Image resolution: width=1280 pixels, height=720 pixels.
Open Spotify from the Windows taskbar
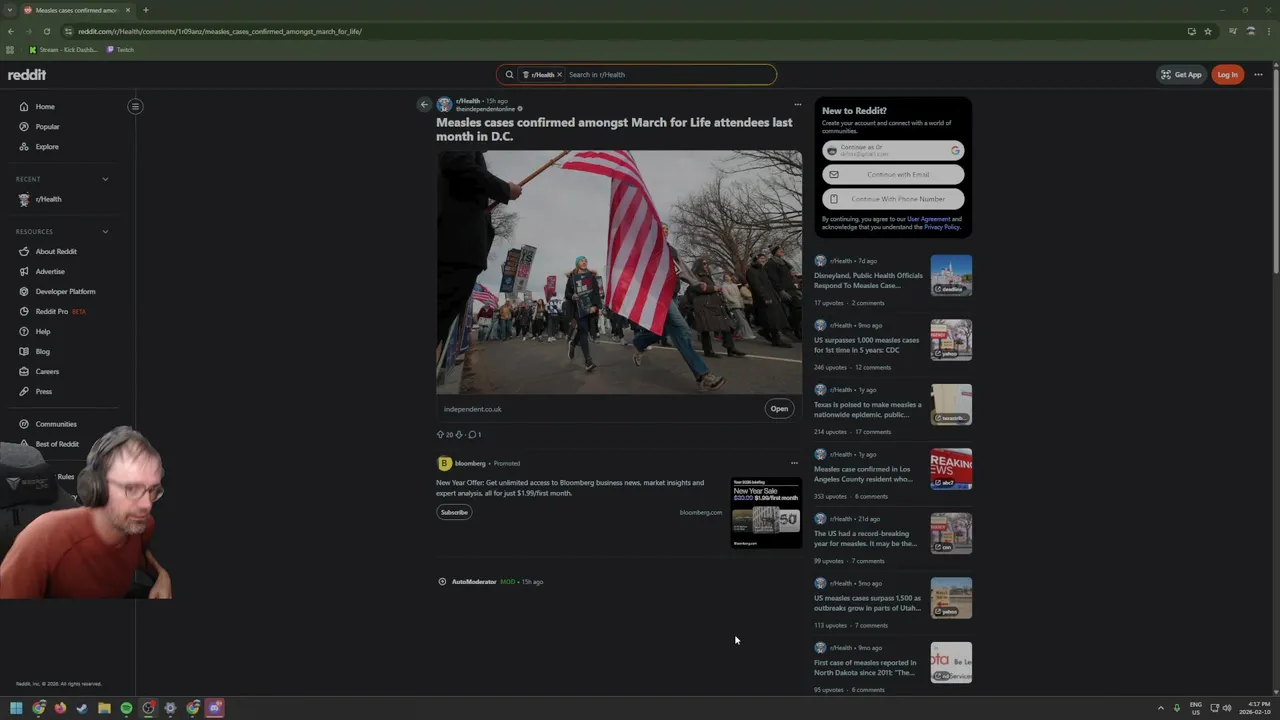(x=126, y=708)
